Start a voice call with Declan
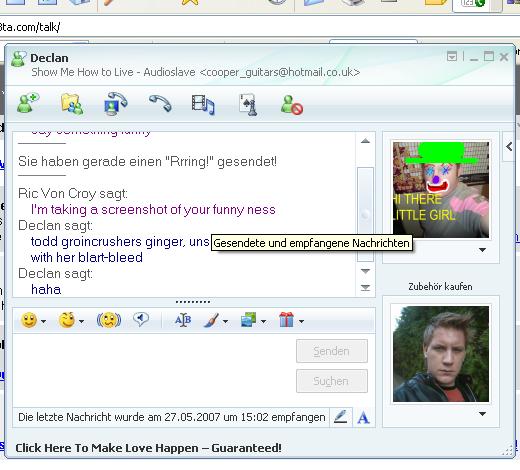 160,103
